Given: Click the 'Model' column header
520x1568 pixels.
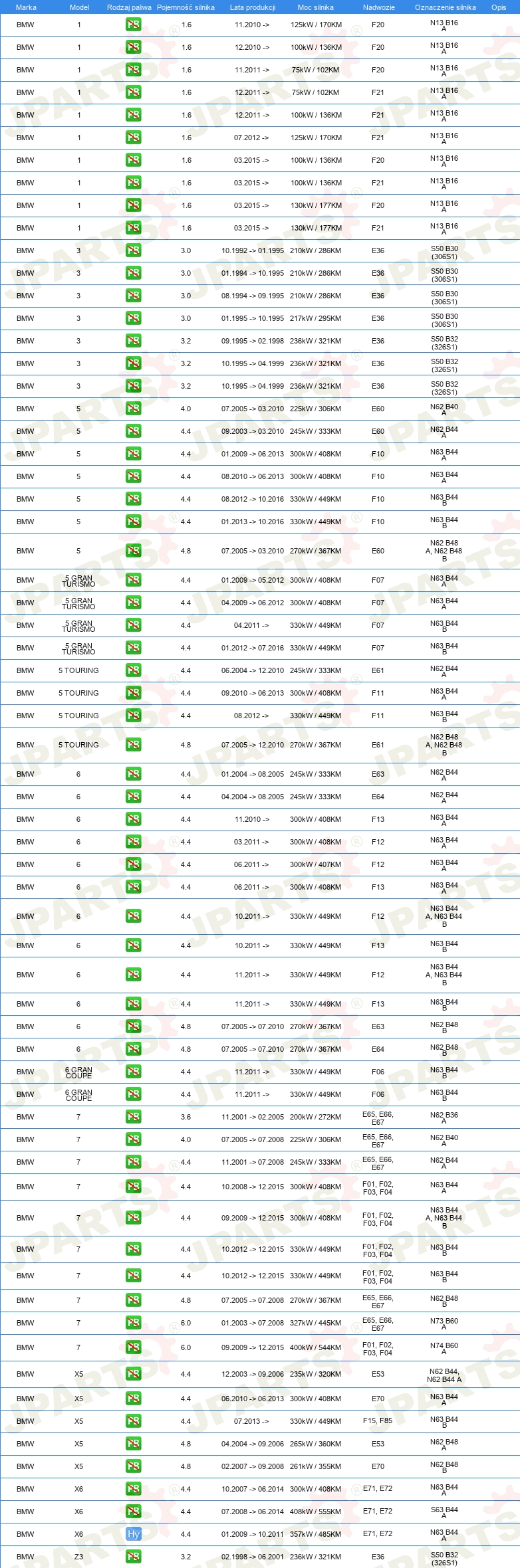Looking at the screenshot, I should pos(79,7).
